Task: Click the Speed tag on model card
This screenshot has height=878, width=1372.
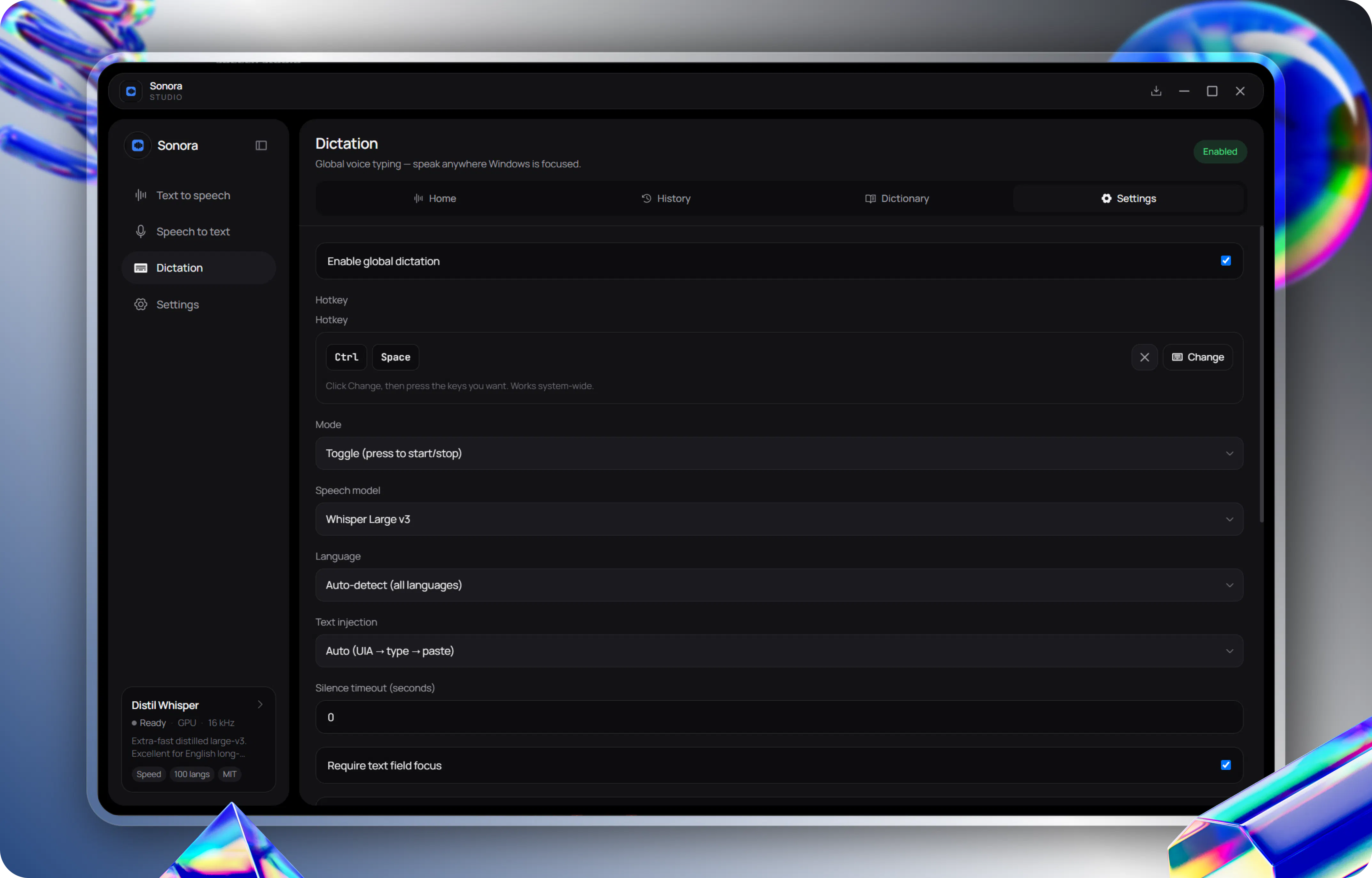Action: point(148,774)
